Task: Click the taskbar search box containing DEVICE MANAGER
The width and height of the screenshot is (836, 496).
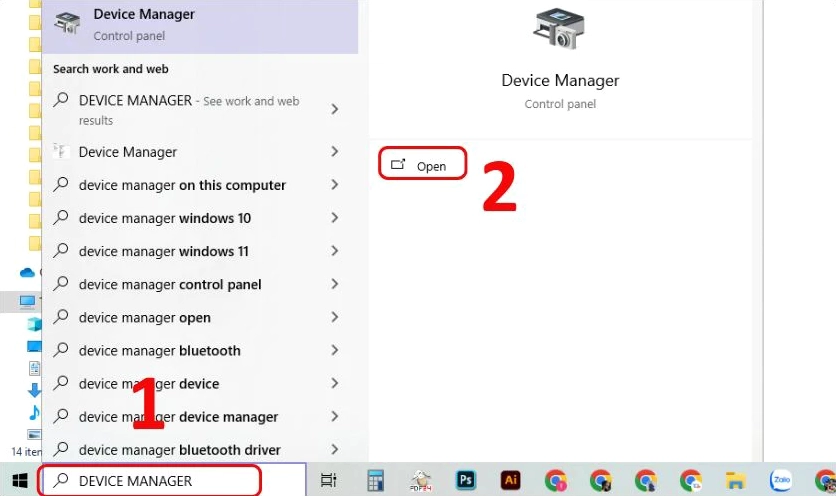Action: pos(172,481)
